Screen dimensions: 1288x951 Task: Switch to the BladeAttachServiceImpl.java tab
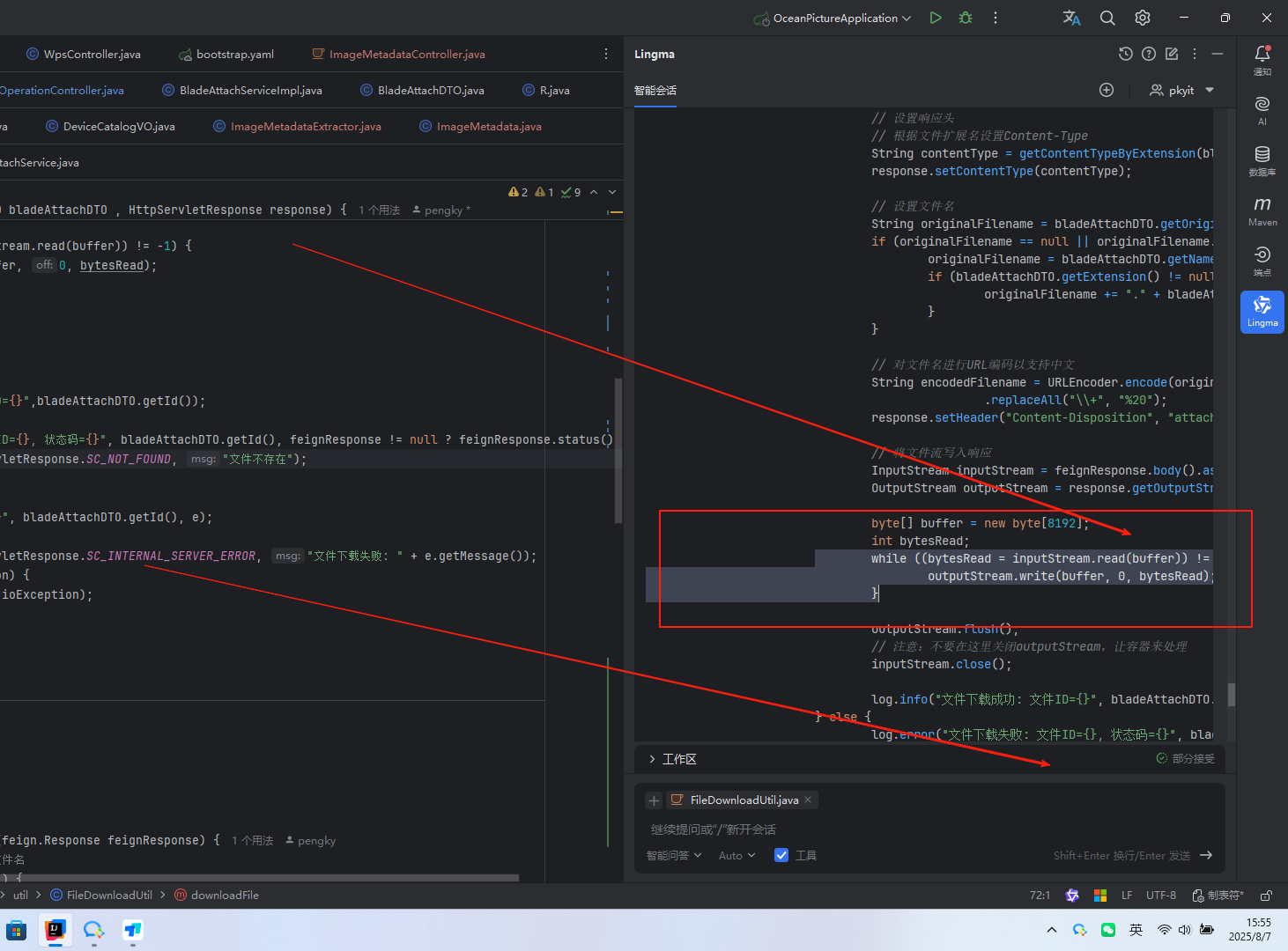tap(242, 90)
